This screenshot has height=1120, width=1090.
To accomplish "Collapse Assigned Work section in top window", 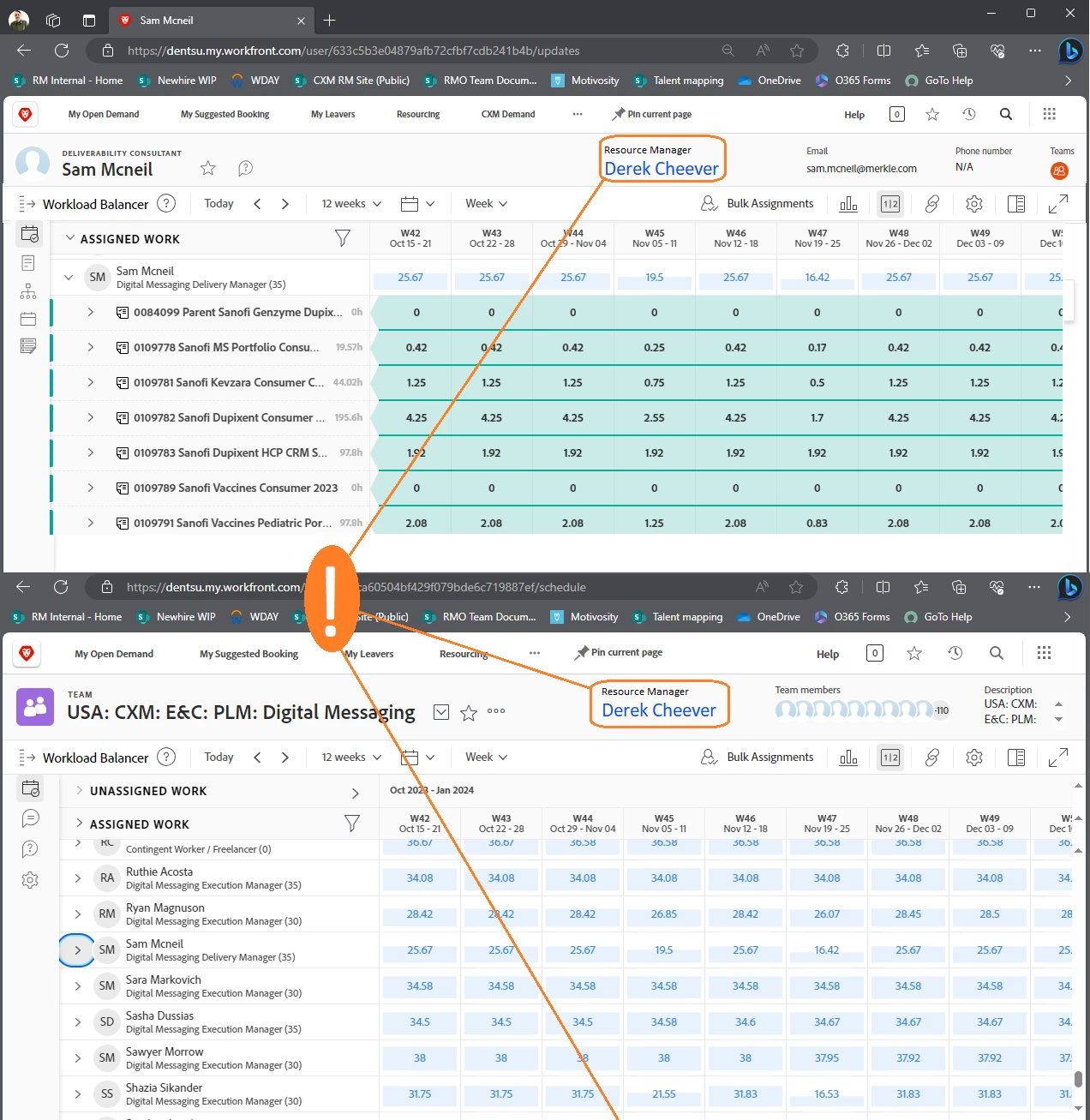I will click(70, 238).
